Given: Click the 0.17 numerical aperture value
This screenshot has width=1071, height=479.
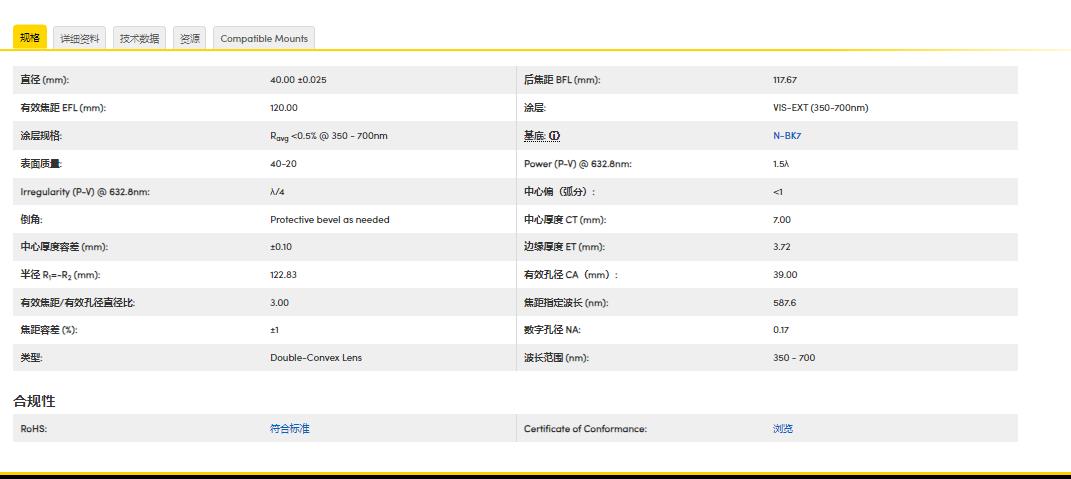Looking at the screenshot, I should (x=781, y=330).
